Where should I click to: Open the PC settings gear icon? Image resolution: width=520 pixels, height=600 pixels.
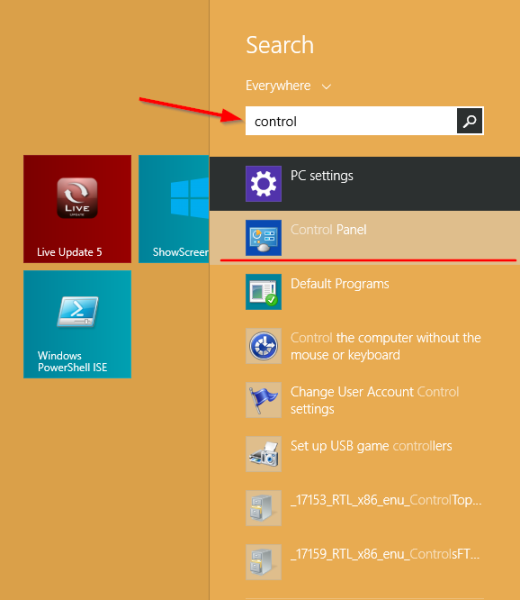tap(264, 184)
